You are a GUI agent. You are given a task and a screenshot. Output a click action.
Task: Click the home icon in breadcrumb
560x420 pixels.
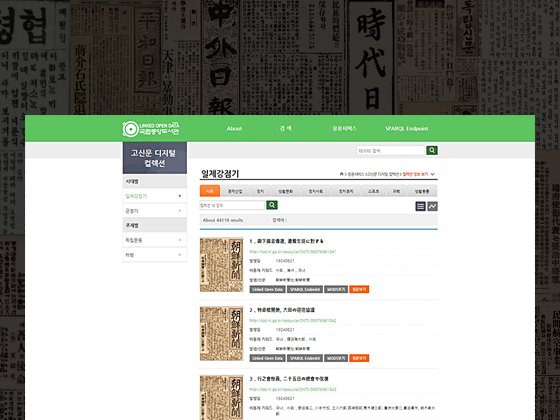[x=341, y=174]
